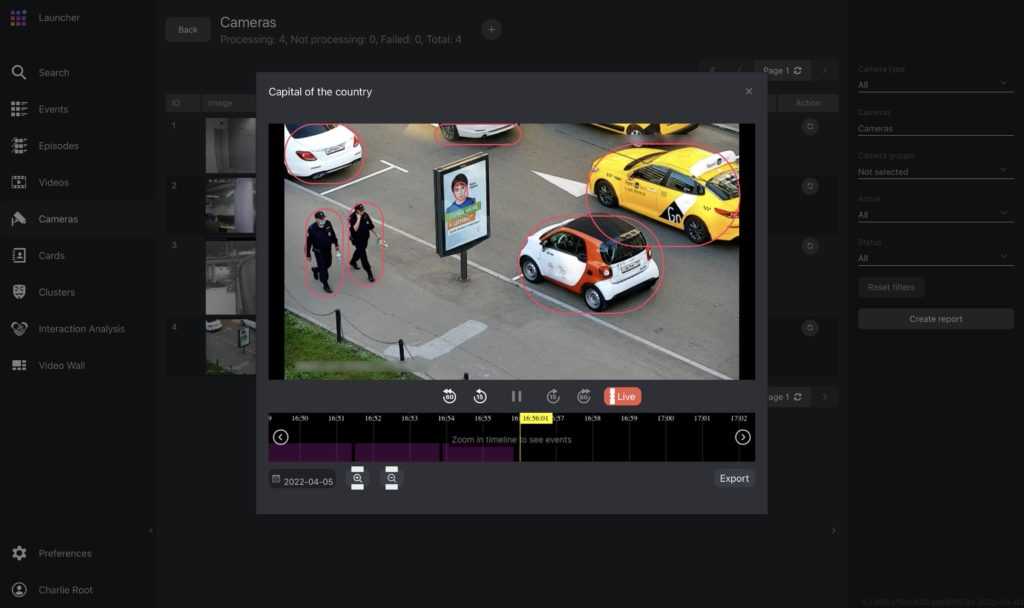Expand the Status filter dropdown
The width and height of the screenshot is (1024, 608).
tap(935, 258)
